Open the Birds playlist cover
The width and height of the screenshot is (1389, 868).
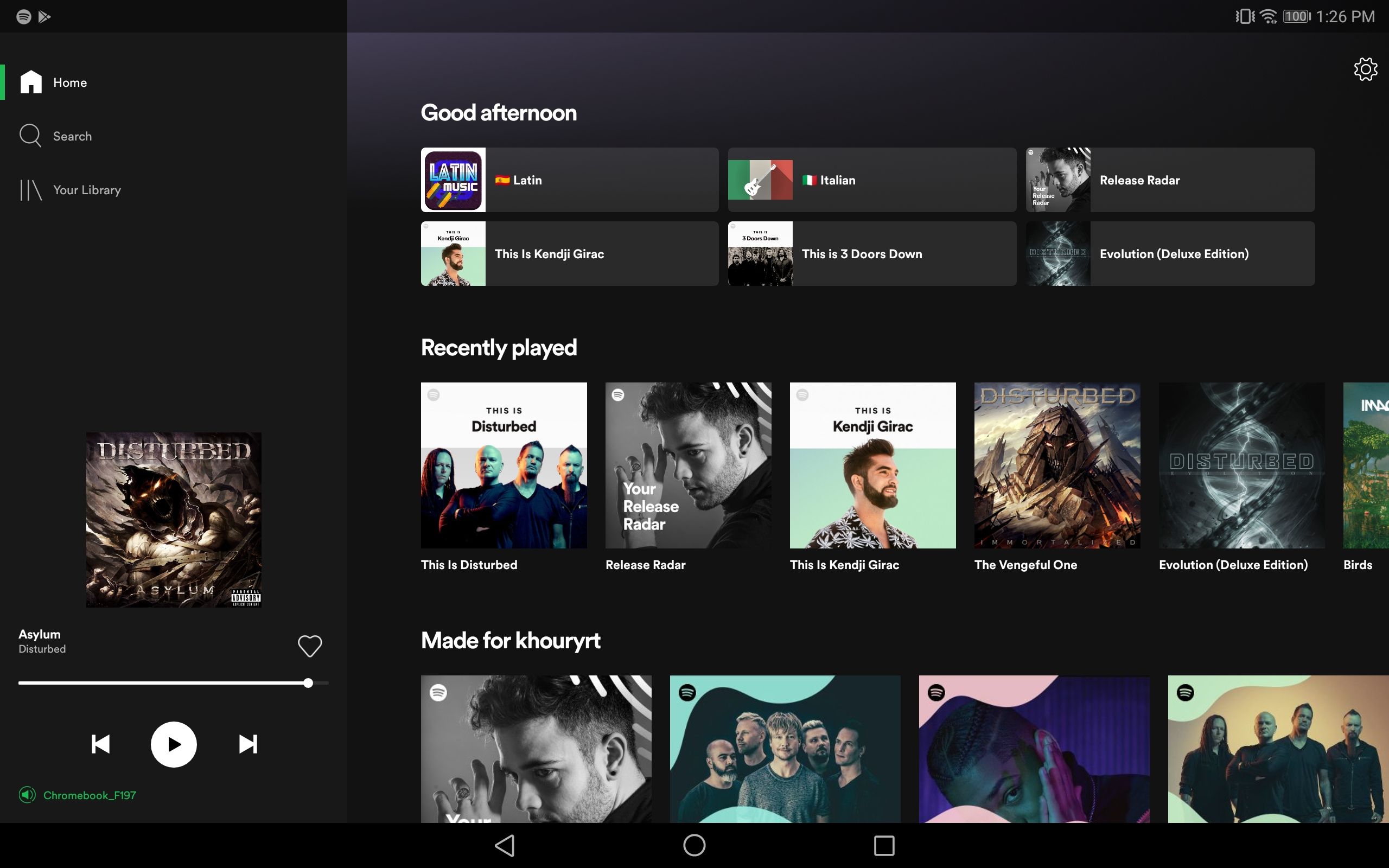pyautogui.click(x=1372, y=465)
